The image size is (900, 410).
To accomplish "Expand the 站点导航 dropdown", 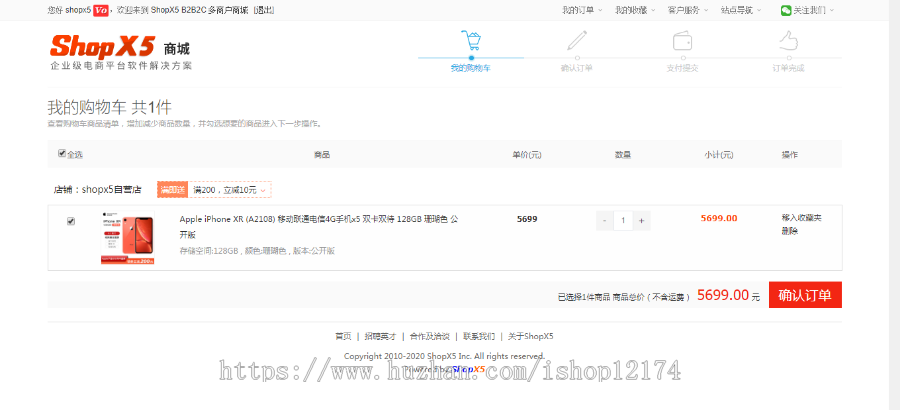I will 741,10.
